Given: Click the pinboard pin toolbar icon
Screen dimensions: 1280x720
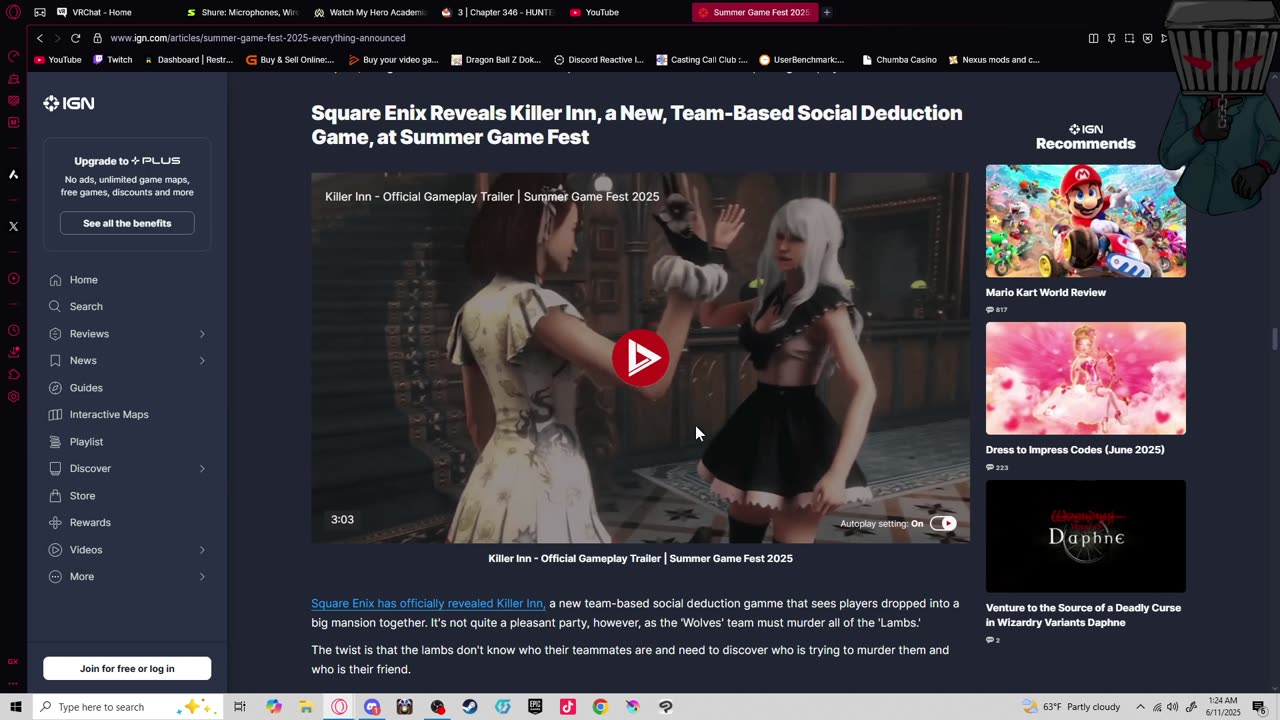Looking at the screenshot, I should (x=1111, y=38).
